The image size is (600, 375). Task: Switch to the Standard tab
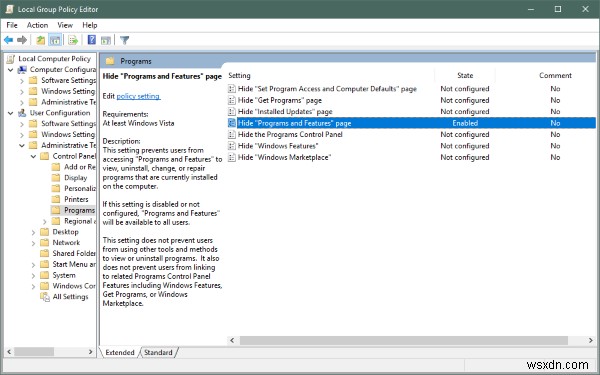[x=158, y=352]
